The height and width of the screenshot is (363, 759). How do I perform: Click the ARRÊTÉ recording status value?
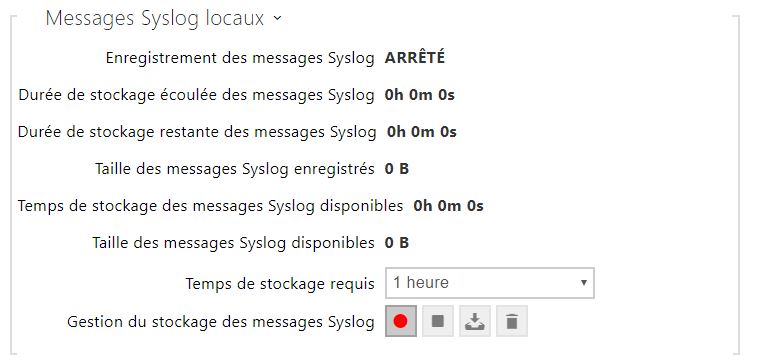[414, 58]
